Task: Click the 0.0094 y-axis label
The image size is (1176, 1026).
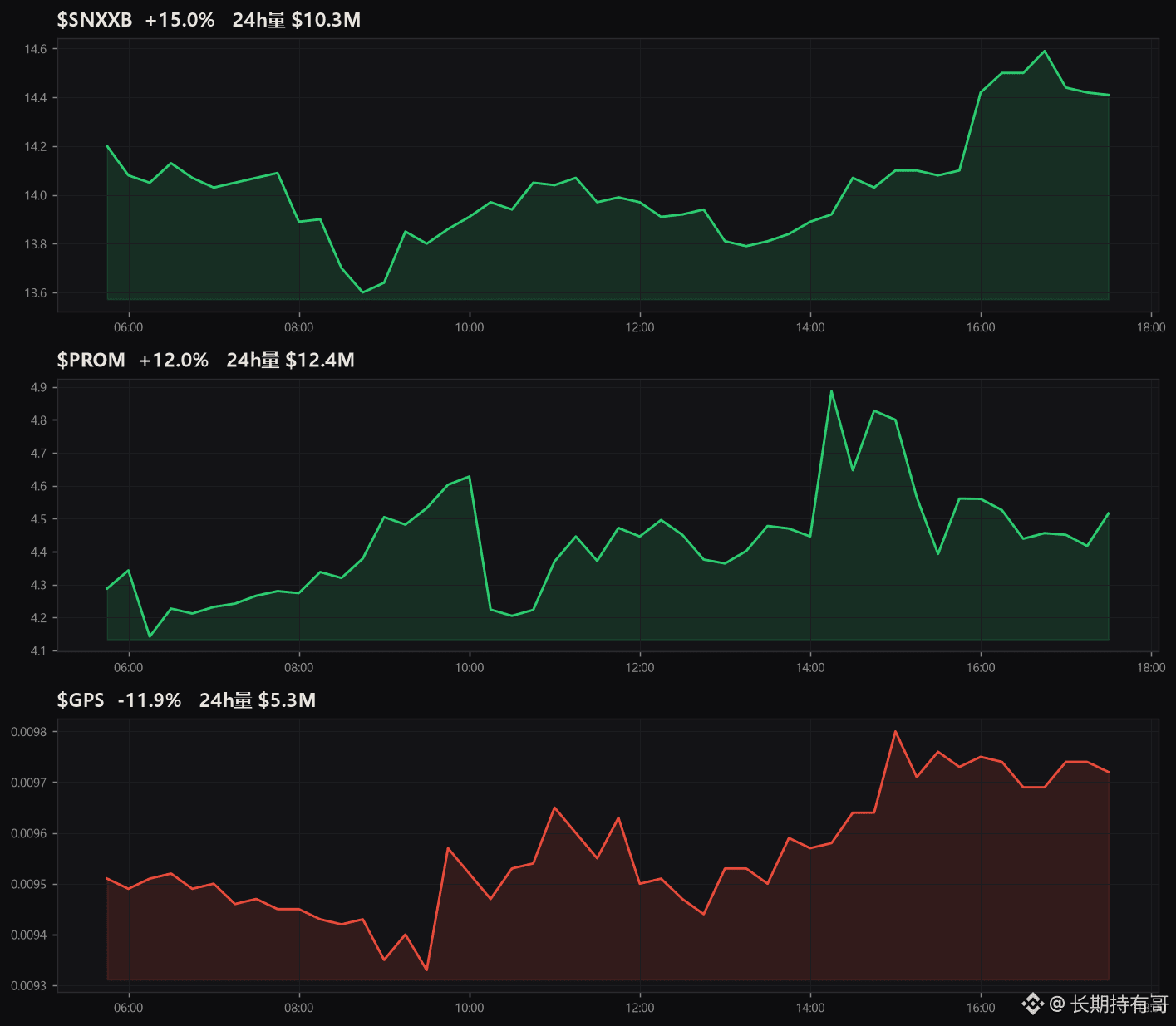Action: click(x=29, y=935)
